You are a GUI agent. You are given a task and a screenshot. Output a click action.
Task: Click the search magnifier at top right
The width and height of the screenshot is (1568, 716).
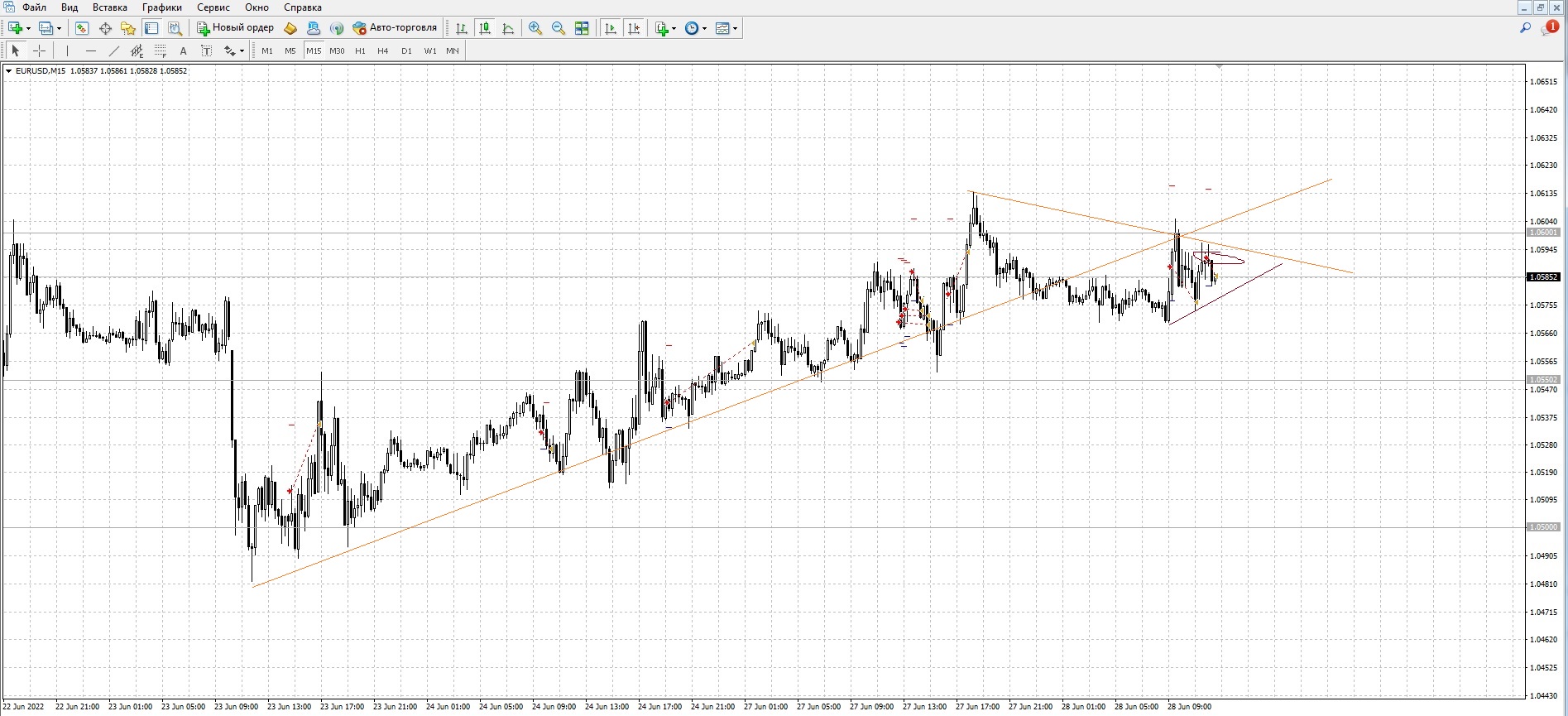click(x=1525, y=28)
